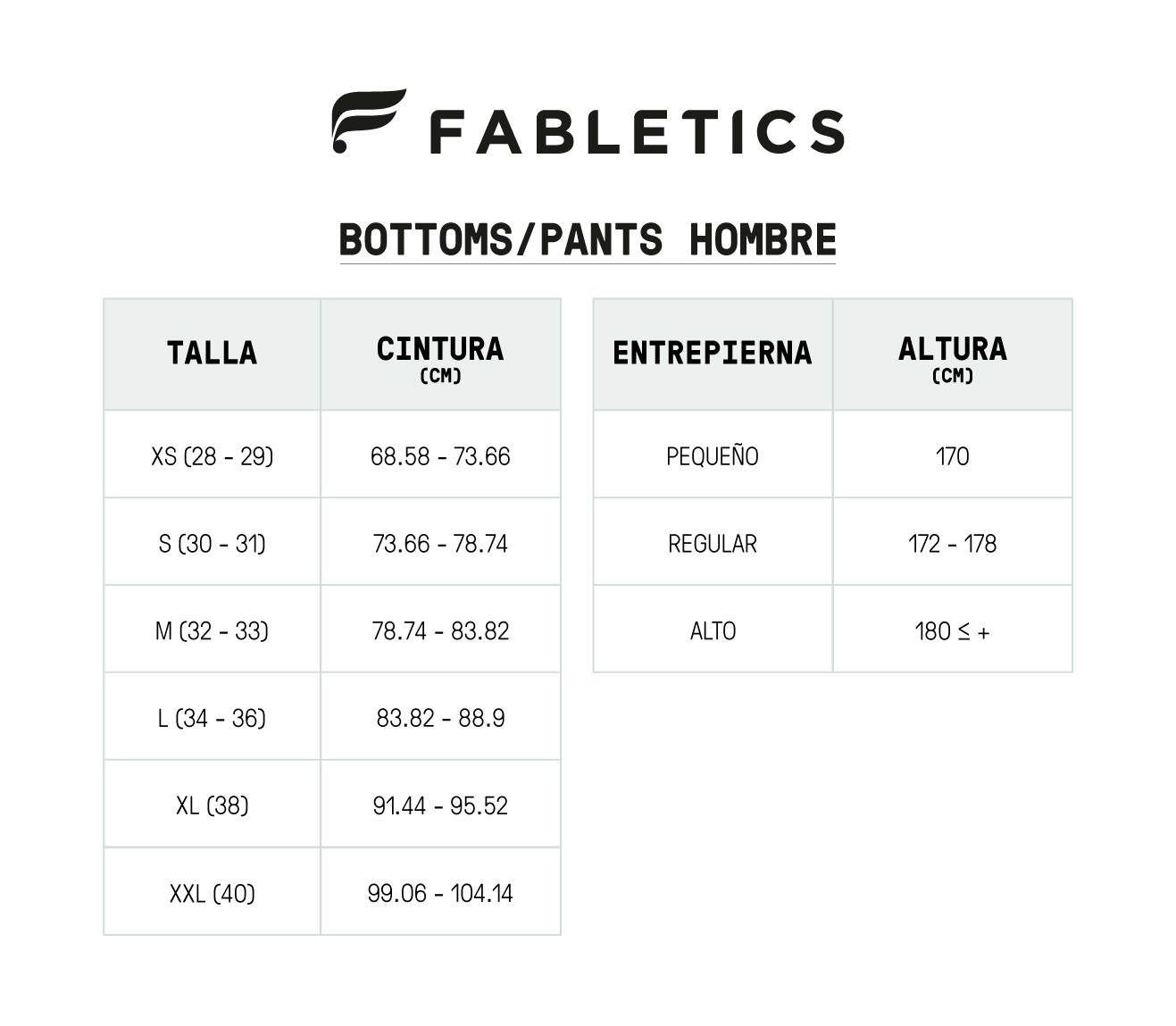
Task: Click the Fabletics wing logo icon
Action: (367, 121)
